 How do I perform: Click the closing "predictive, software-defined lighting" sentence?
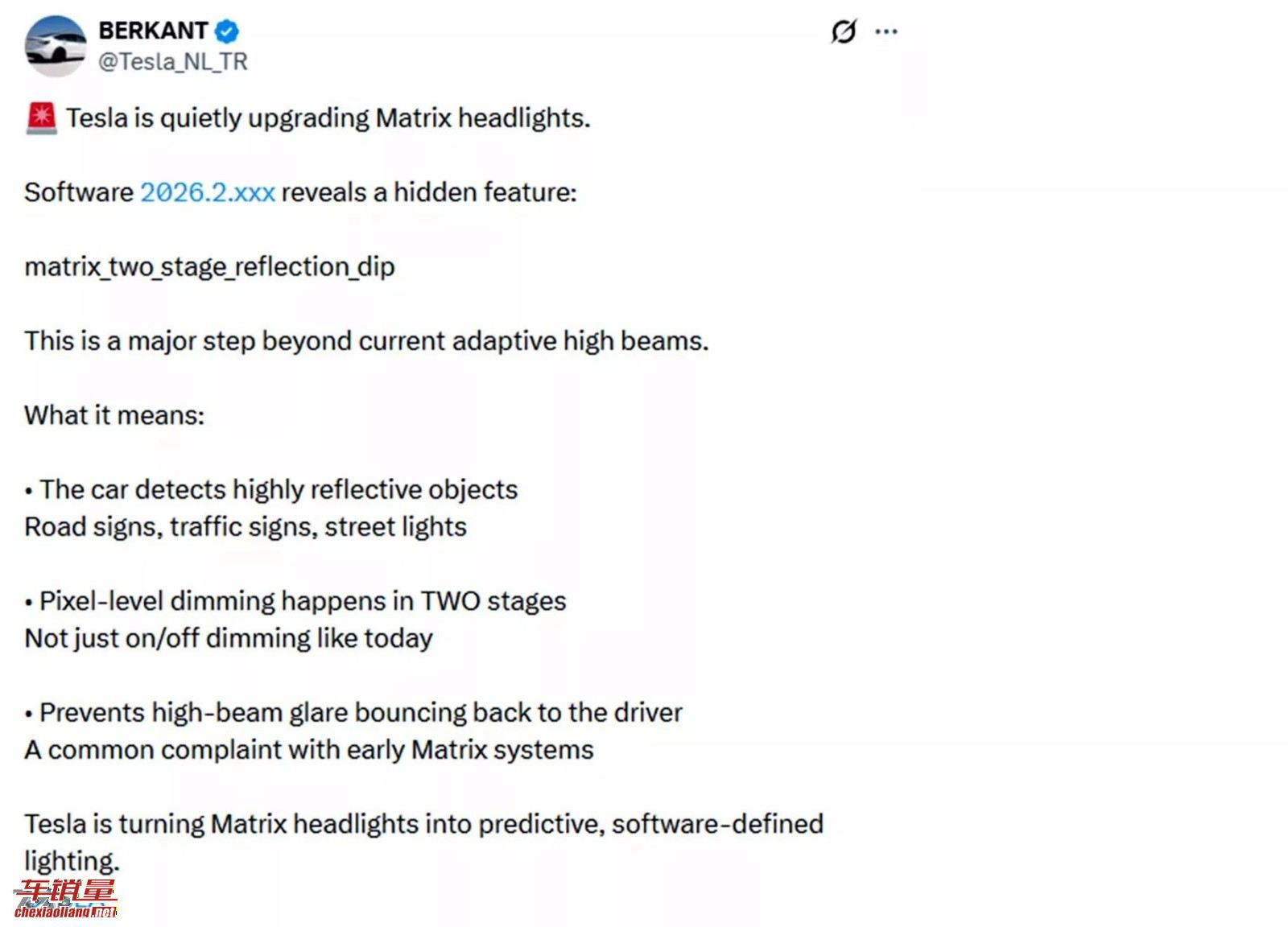[423, 825]
